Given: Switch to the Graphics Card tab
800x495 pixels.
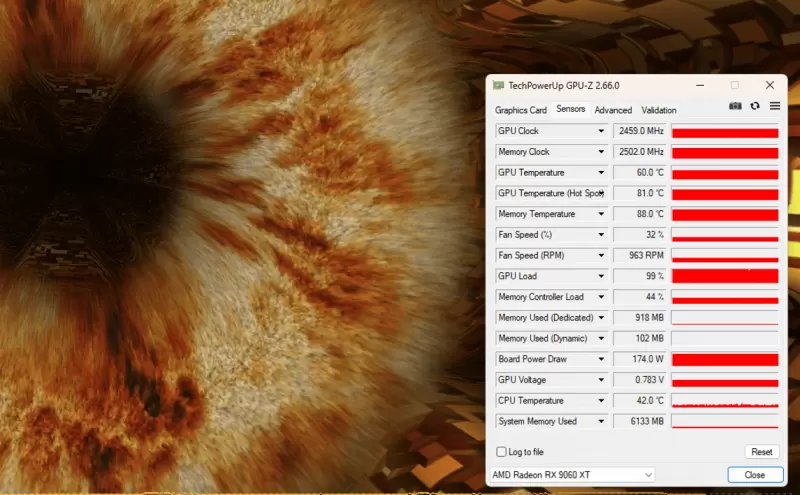Looking at the screenshot, I should tap(521, 110).
